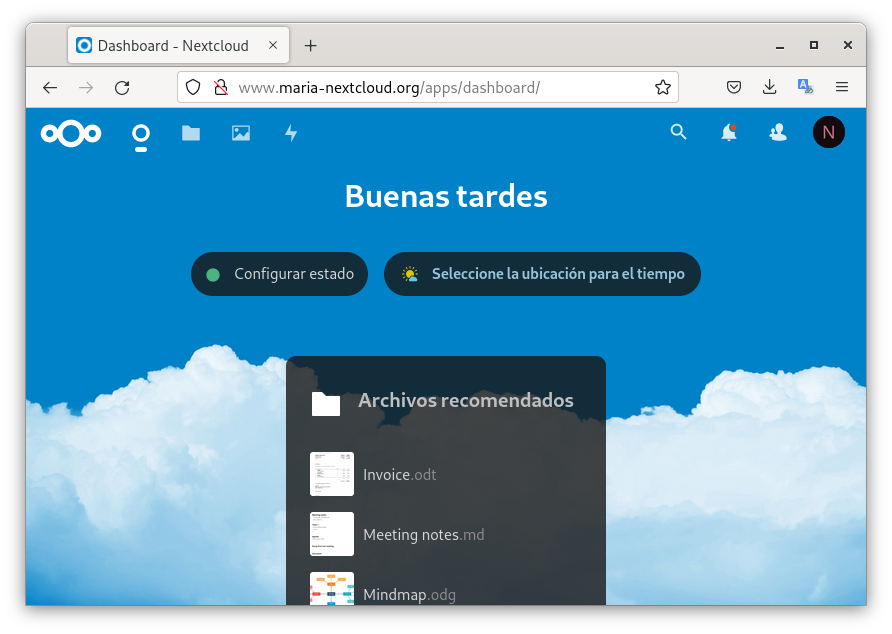
Task: Open the Dashboard app icon
Action: [141, 134]
